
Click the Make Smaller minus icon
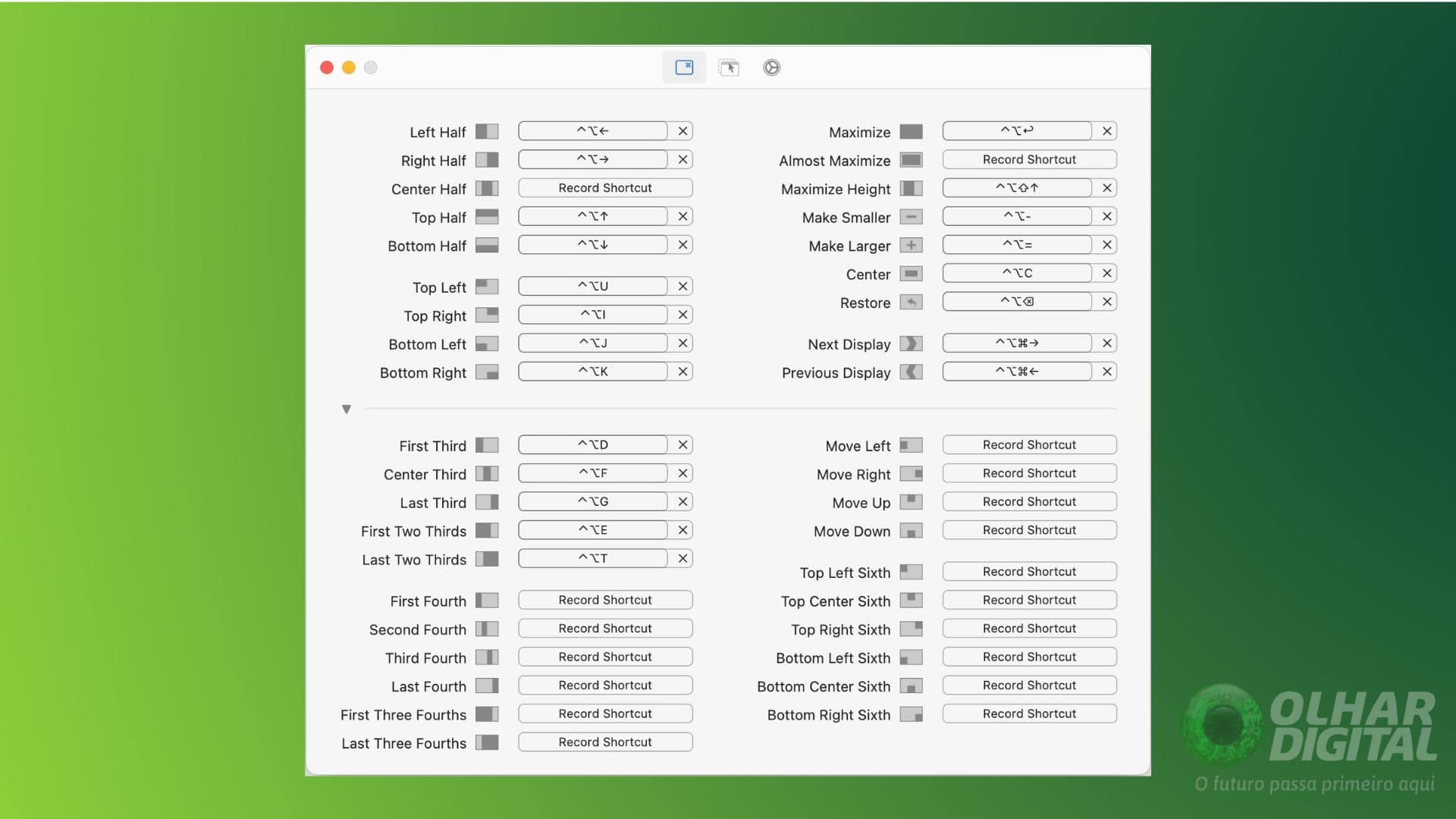[911, 217]
